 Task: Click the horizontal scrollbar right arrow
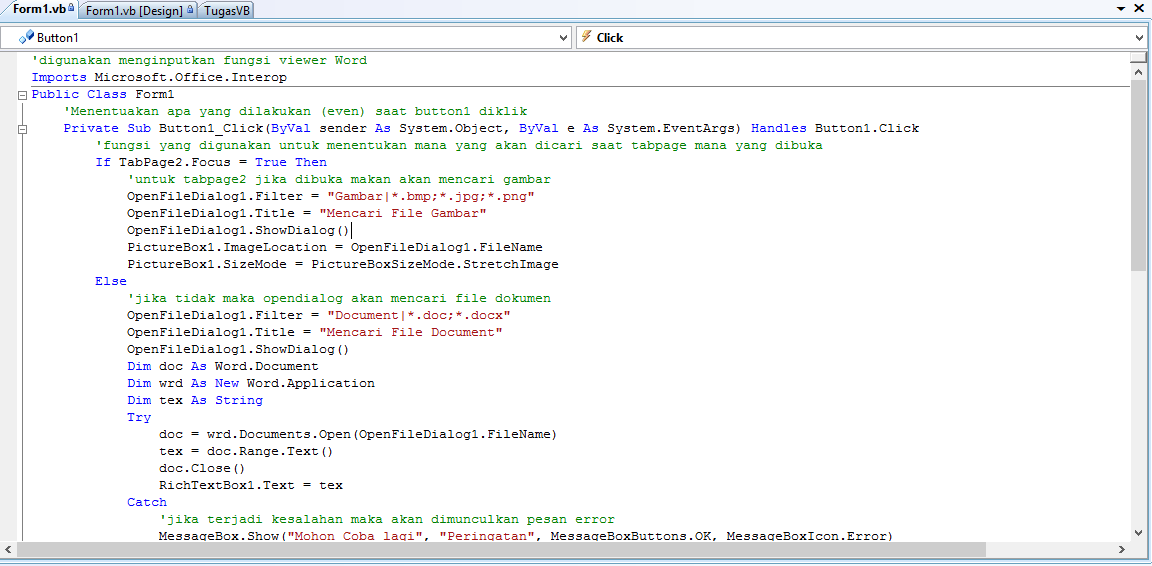(x=1121, y=549)
